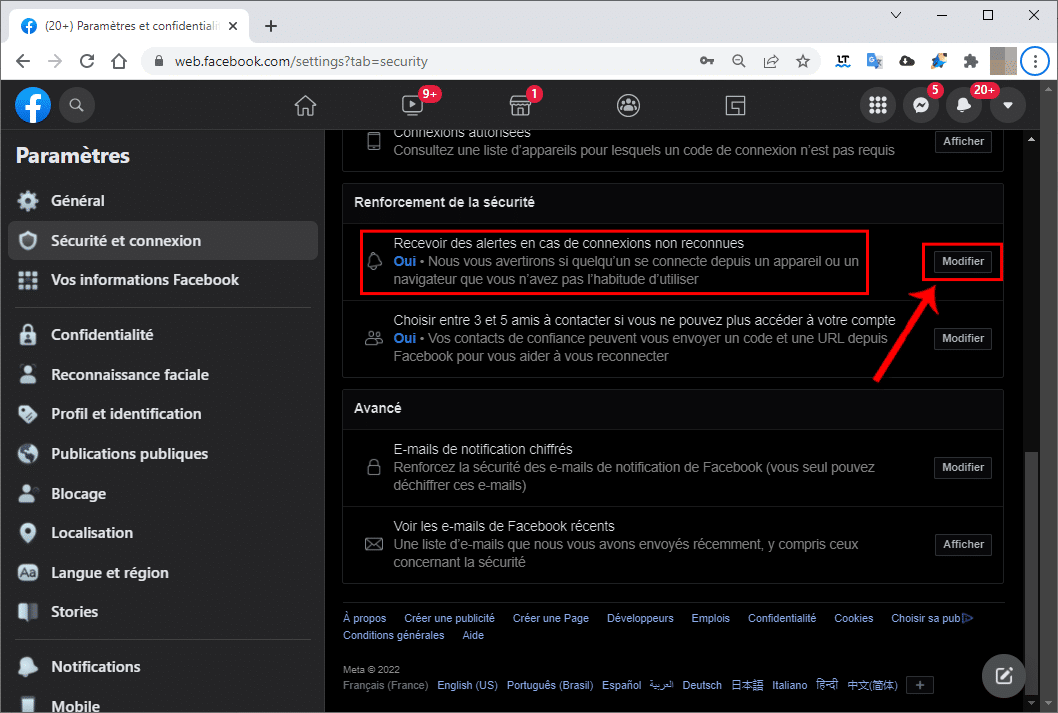Image resolution: width=1058 pixels, height=713 pixels.
Task: Click the plus button for more languages
Action: 920,685
